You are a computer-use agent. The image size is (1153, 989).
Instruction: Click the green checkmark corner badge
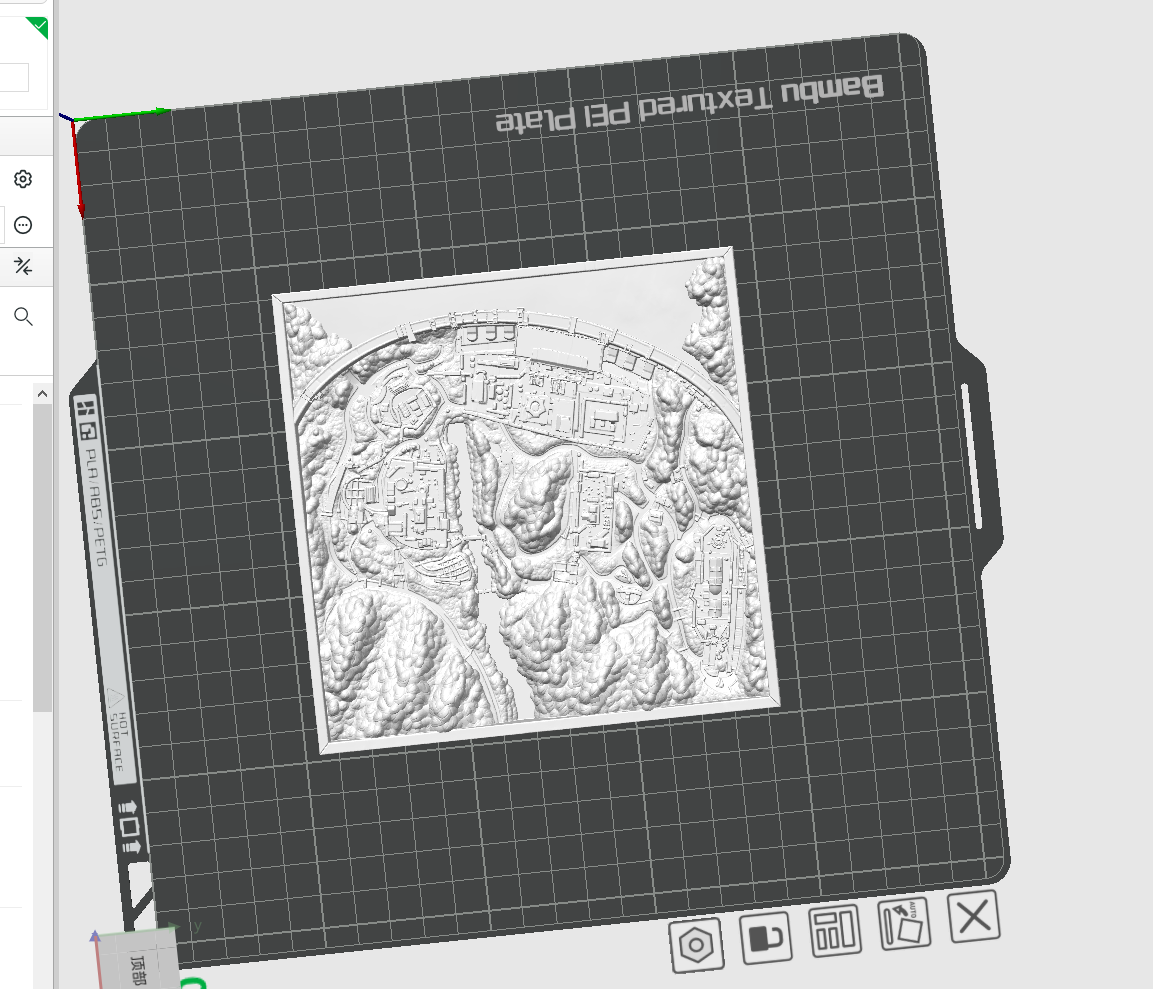38,27
